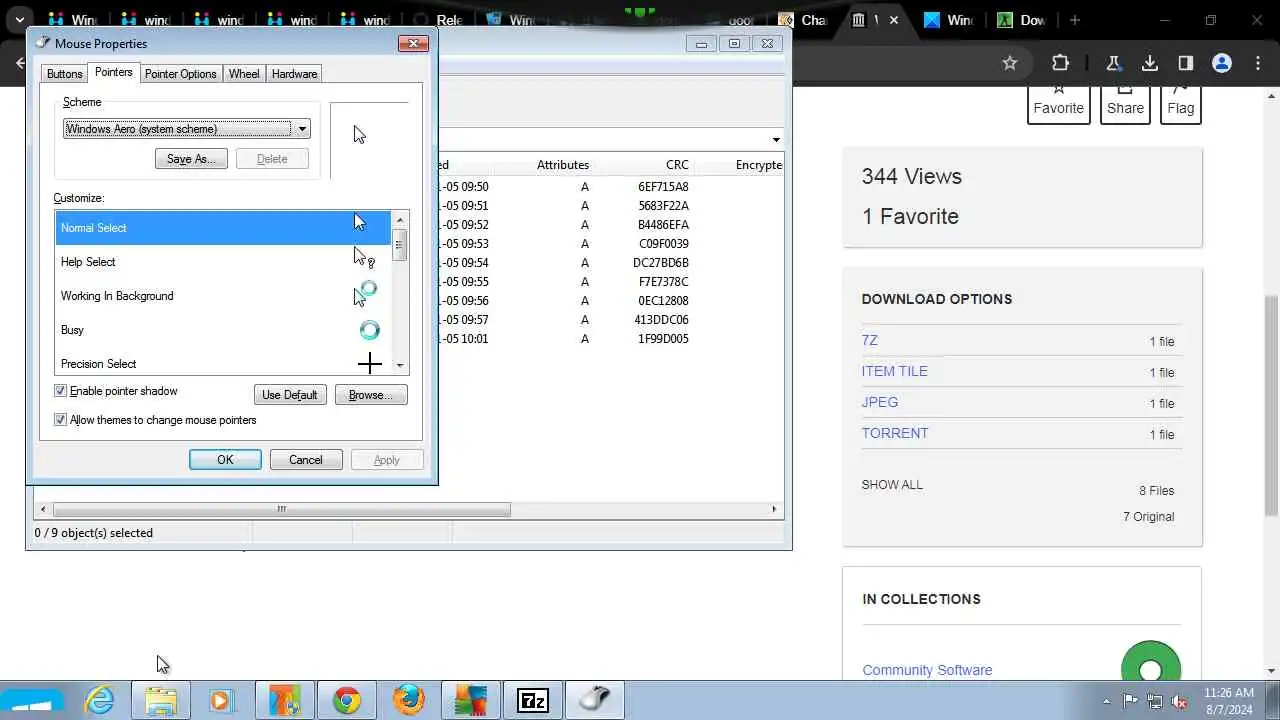Viewport: 1280px width, 720px height.
Task: Click the Favorite button on page
Action: click(x=1058, y=104)
